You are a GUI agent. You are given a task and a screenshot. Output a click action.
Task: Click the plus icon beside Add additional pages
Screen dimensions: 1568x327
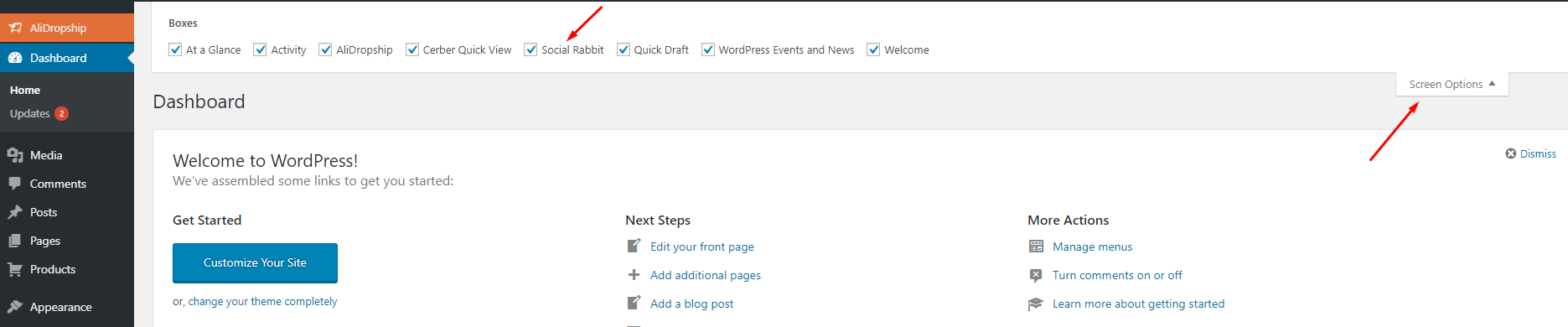click(634, 275)
